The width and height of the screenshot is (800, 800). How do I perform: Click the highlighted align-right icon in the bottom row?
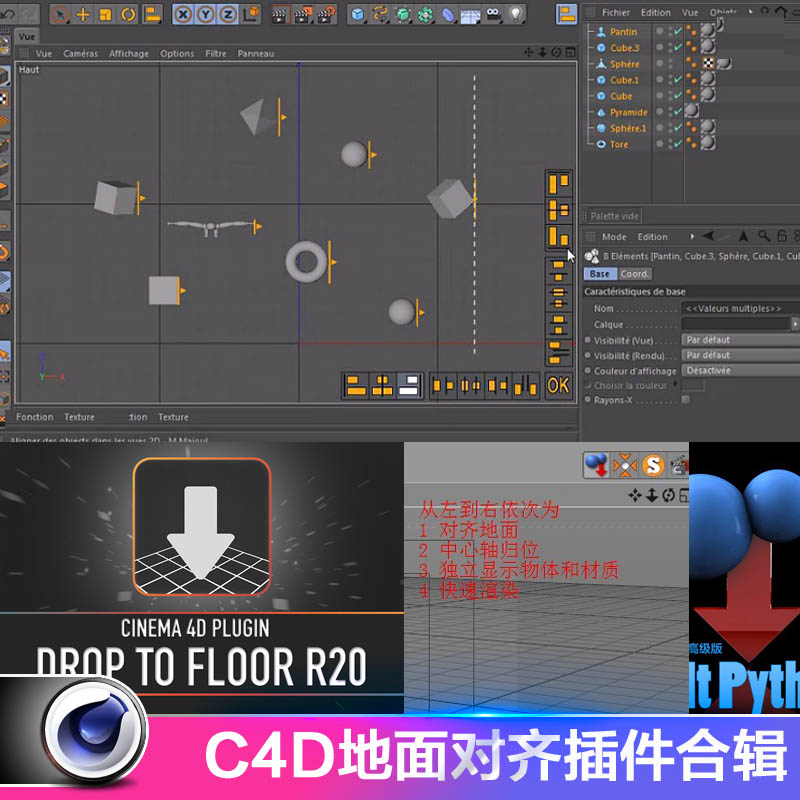pos(409,385)
